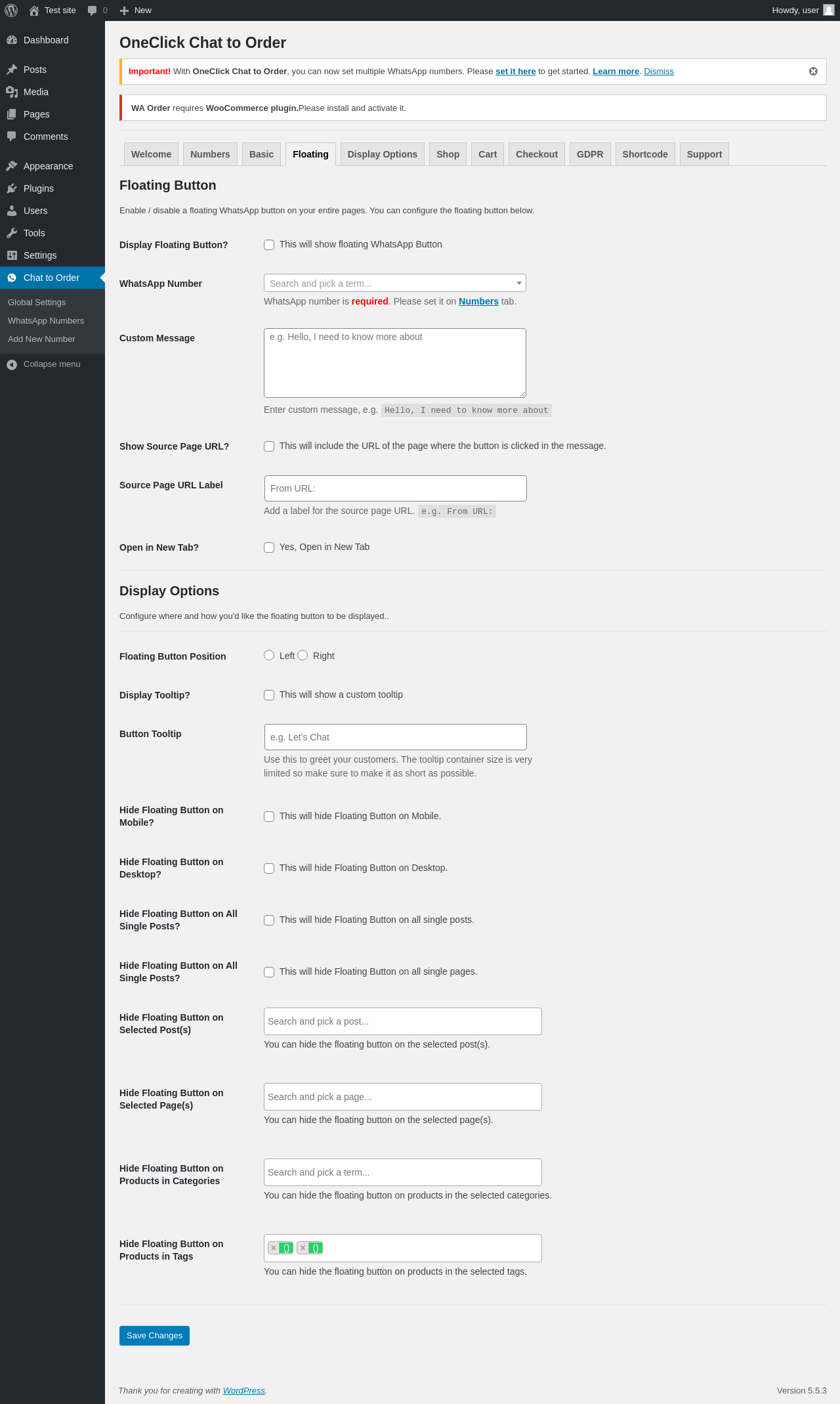The height and width of the screenshot is (1404, 840).
Task: Open comments bubble in admin bar
Action: (x=92, y=11)
